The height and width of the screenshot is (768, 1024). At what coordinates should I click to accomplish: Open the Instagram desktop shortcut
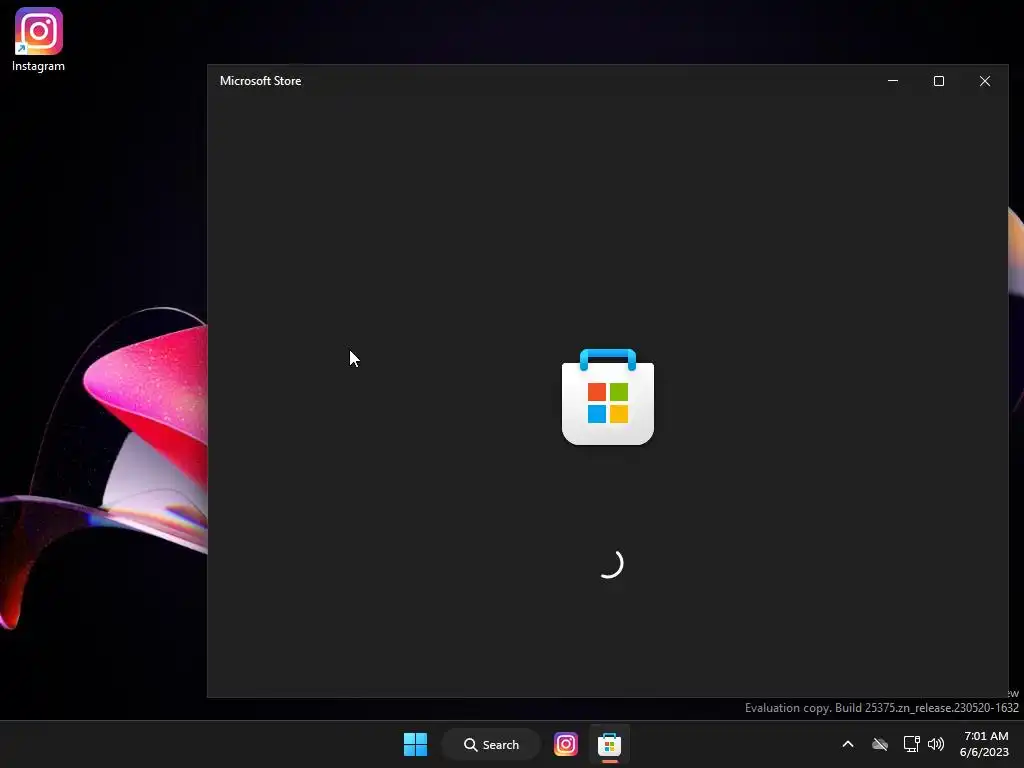(x=39, y=39)
